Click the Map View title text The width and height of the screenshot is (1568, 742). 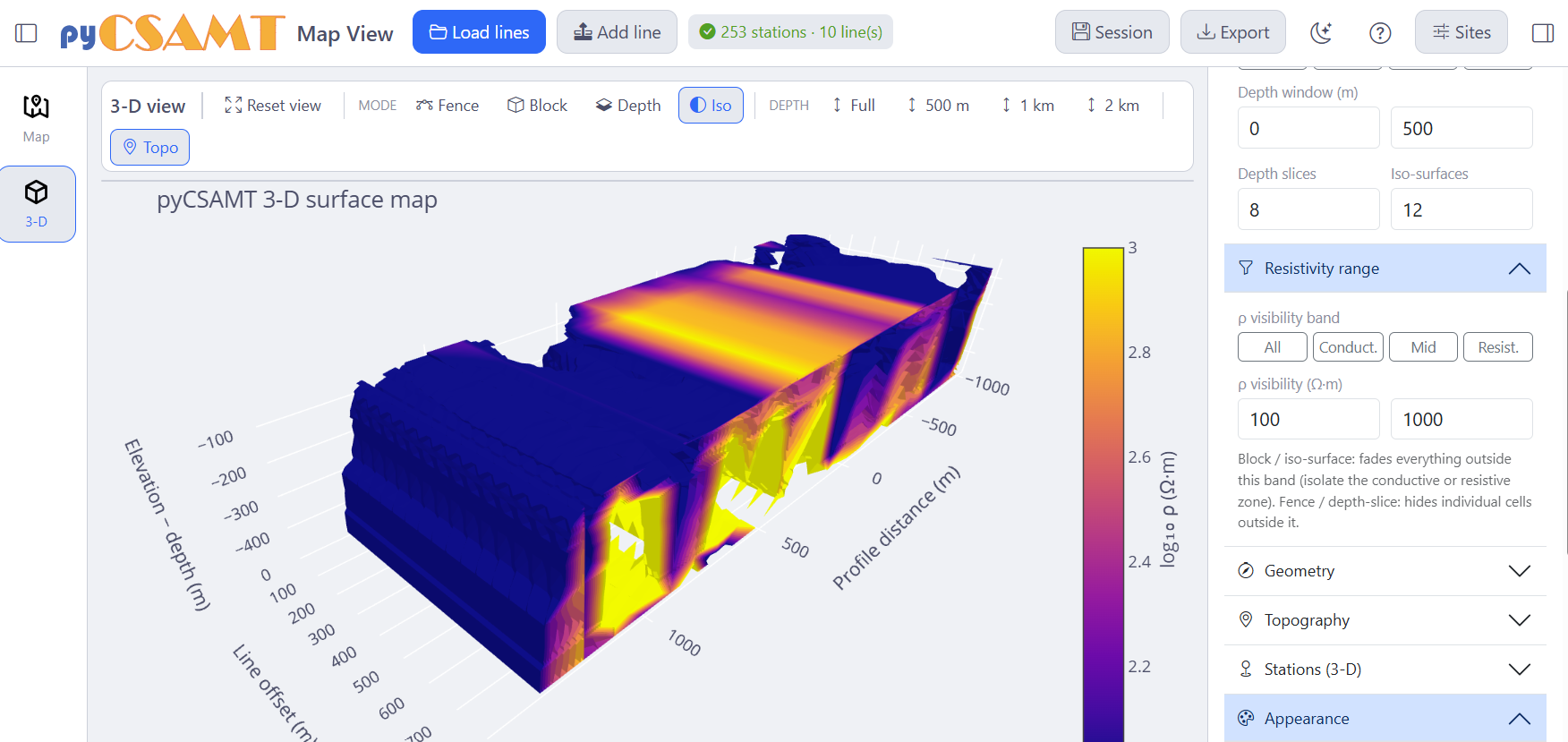pos(345,34)
